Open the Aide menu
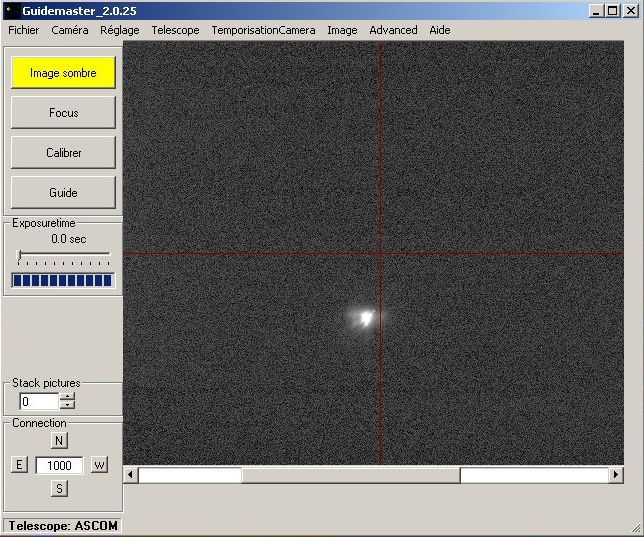This screenshot has height=537, width=644. click(439, 30)
